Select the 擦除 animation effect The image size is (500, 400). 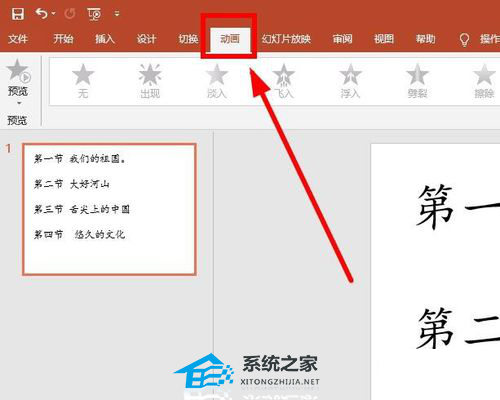click(x=484, y=81)
